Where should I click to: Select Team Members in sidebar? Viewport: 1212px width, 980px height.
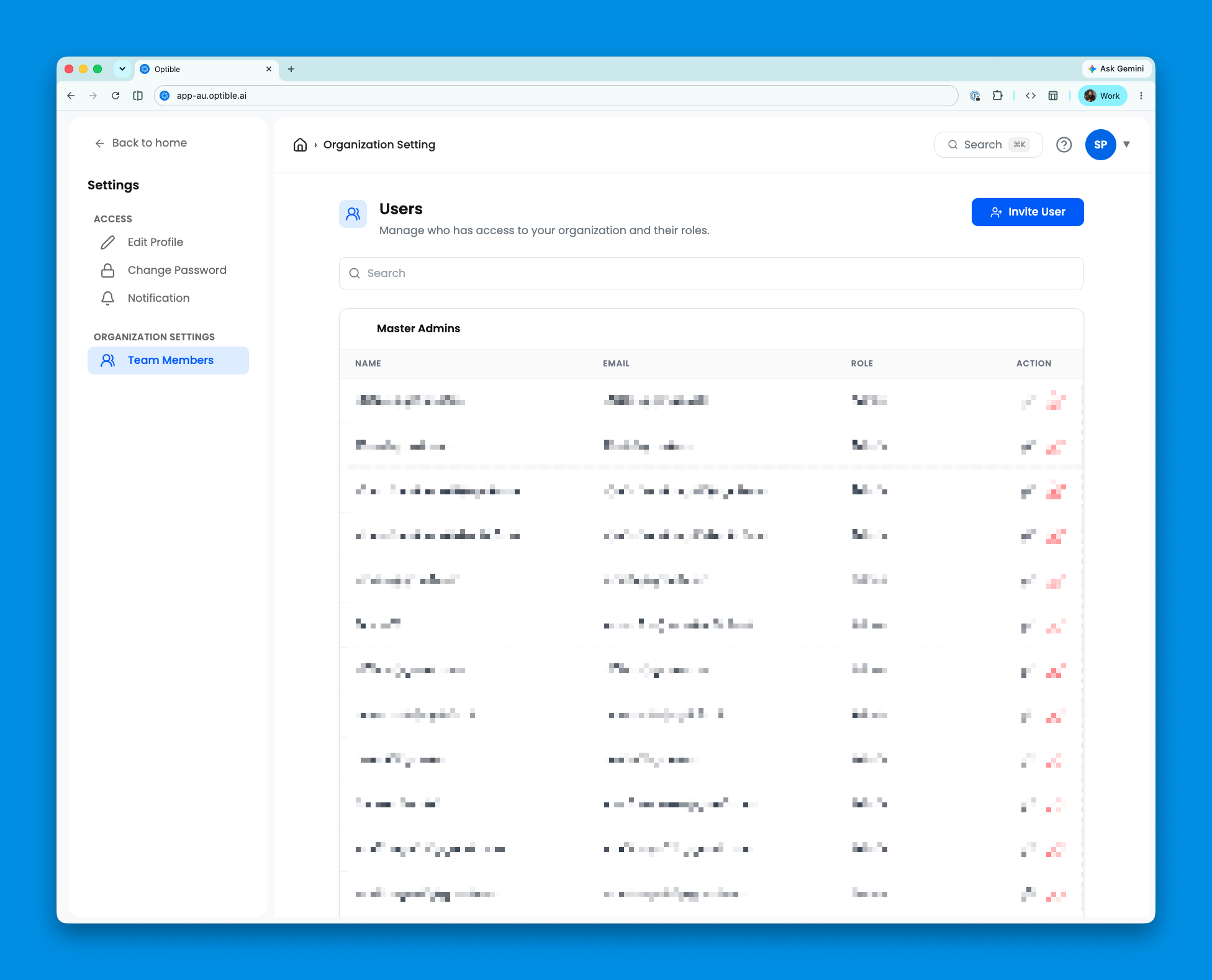click(x=168, y=360)
